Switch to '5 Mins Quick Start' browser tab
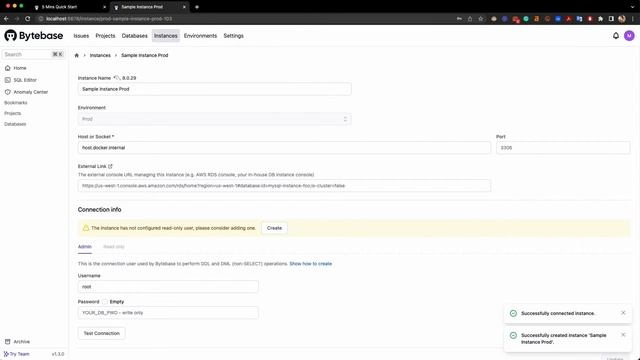This screenshot has height=360, width=640. (69, 7)
